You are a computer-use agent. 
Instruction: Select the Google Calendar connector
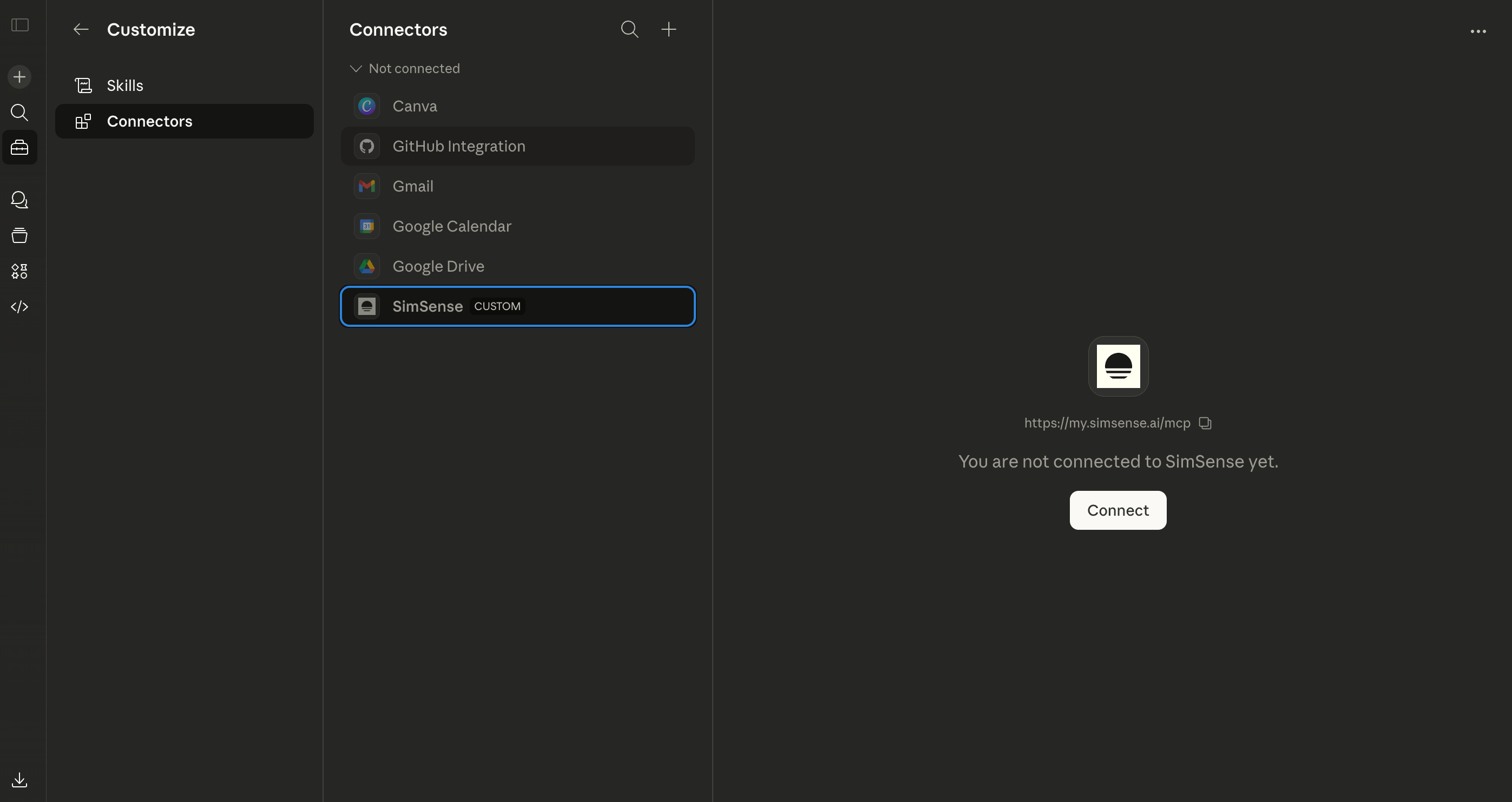click(x=518, y=226)
